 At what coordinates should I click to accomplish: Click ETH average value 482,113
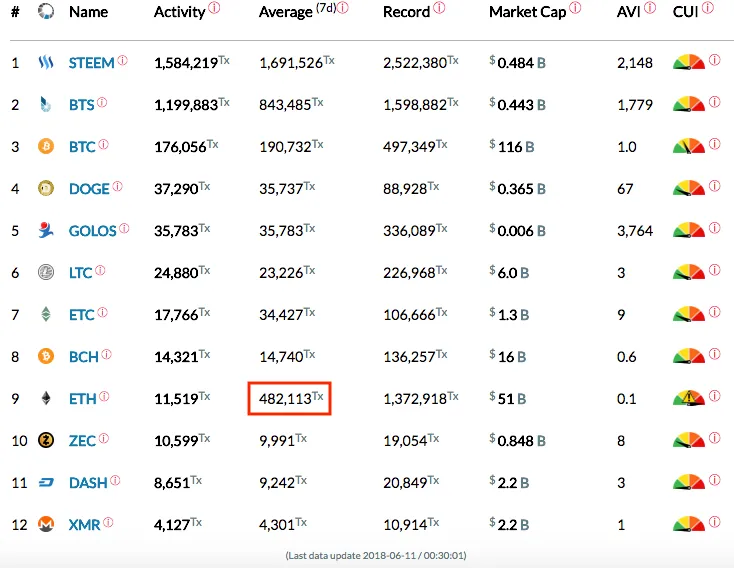click(x=291, y=398)
